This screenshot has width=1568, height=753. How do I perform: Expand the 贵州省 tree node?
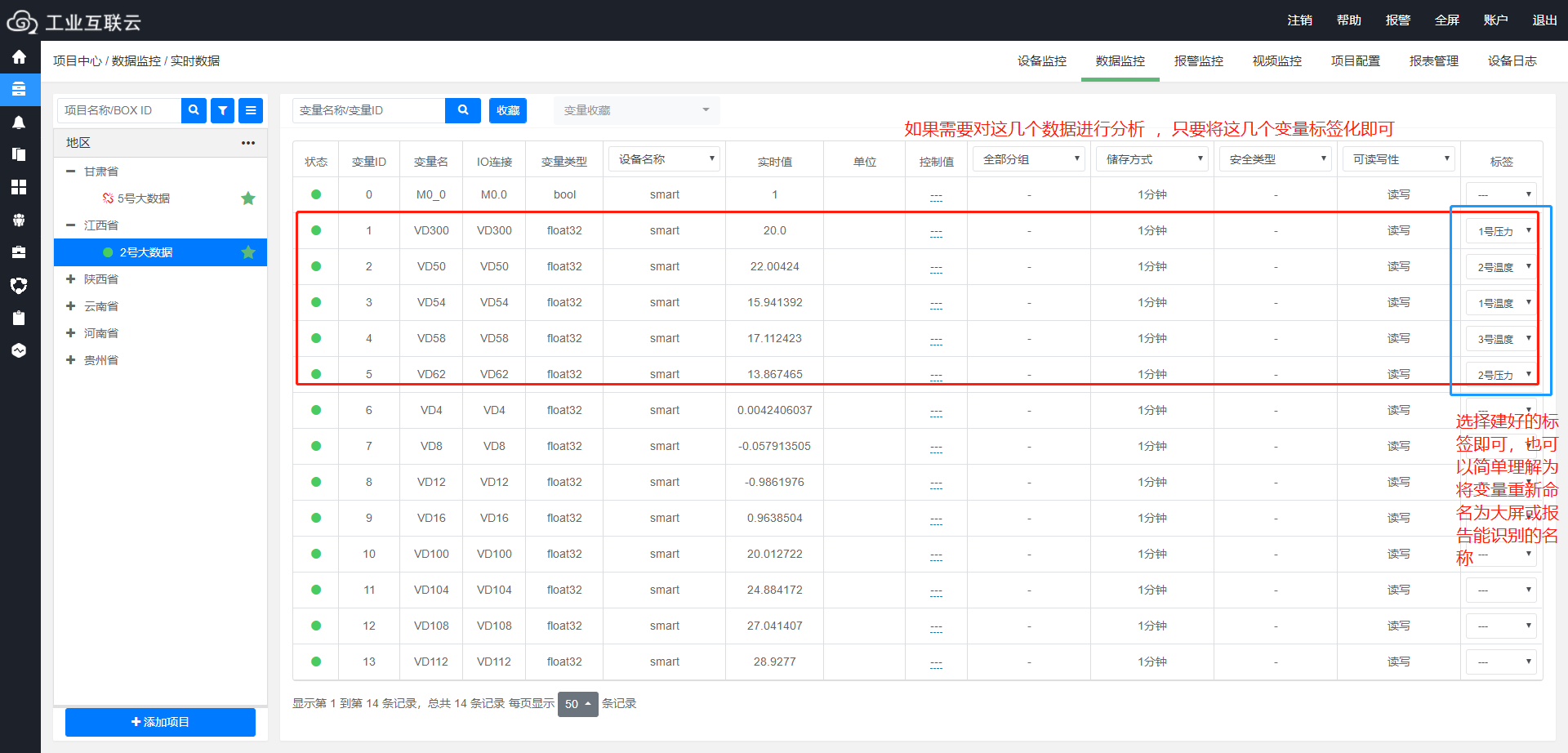pyautogui.click(x=70, y=360)
